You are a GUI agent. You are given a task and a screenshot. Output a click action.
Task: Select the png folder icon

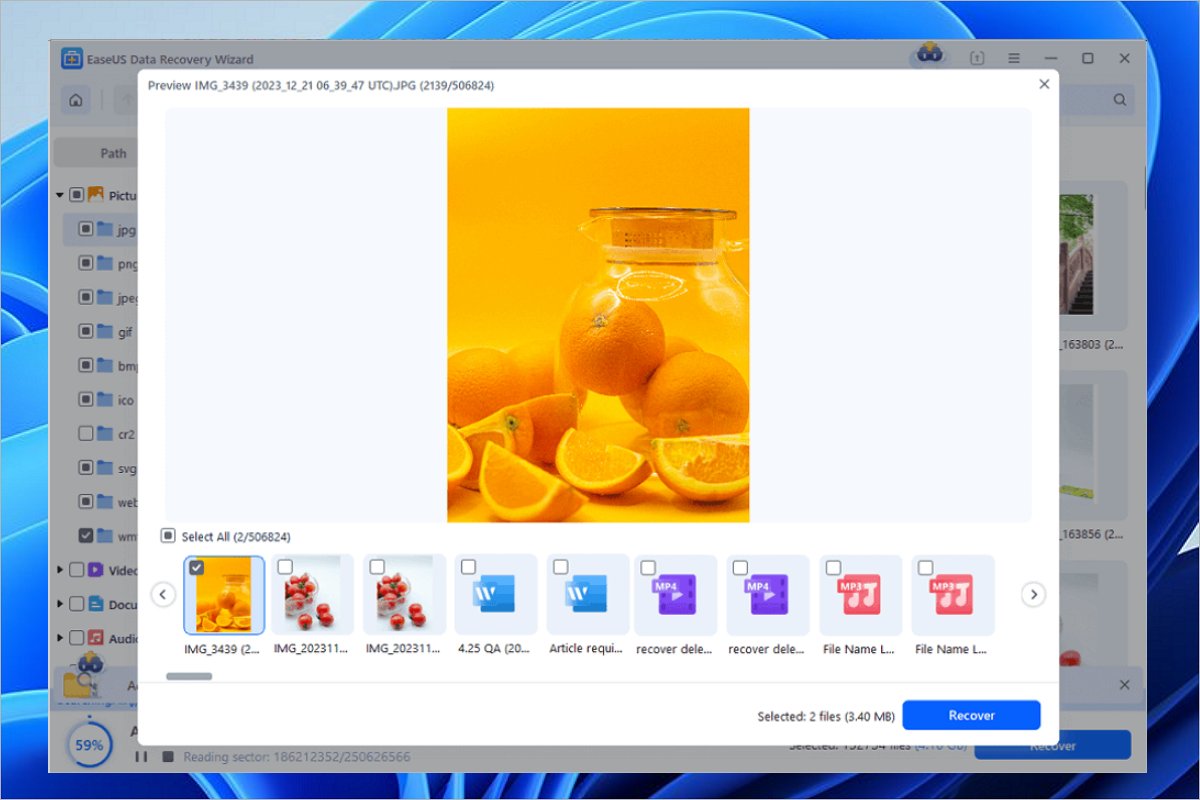click(x=105, y=264)
